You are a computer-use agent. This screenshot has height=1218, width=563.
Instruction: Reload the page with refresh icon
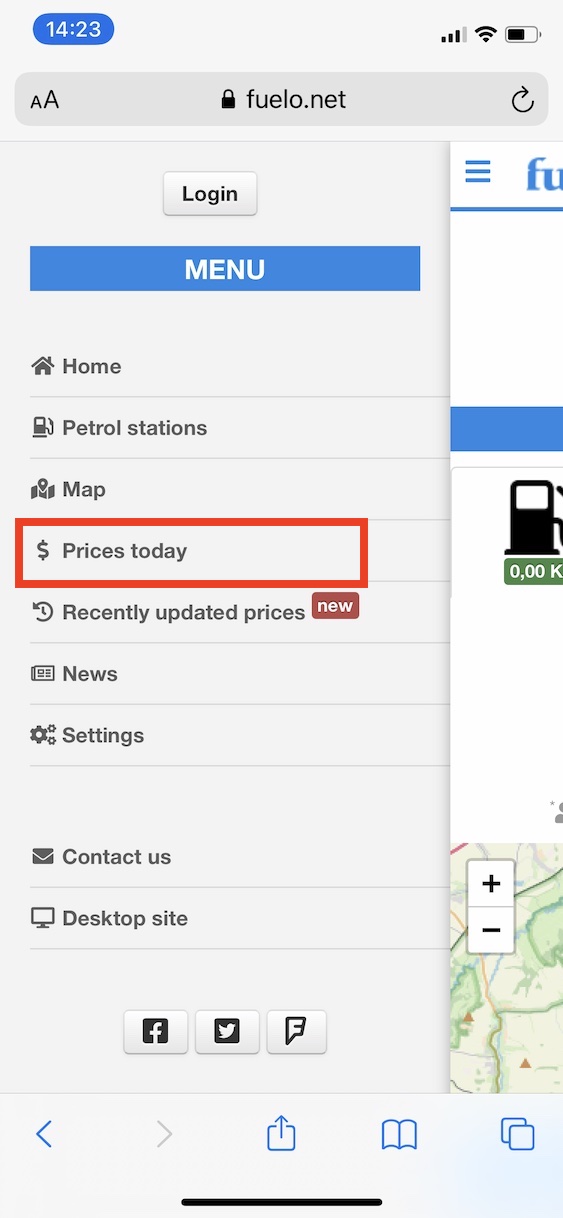(x=521, y=99)
